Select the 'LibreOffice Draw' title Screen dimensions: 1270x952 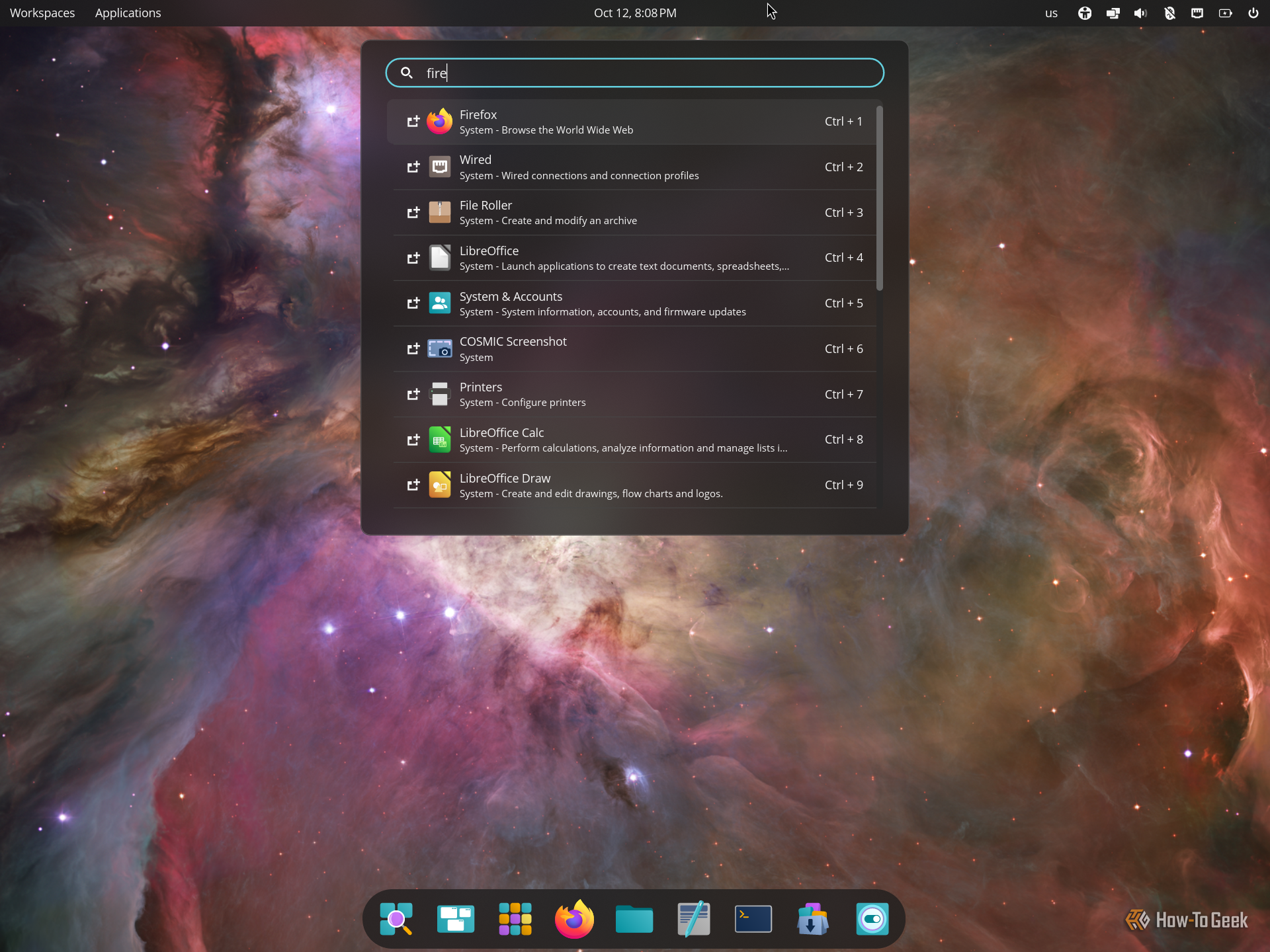(505, 479)
